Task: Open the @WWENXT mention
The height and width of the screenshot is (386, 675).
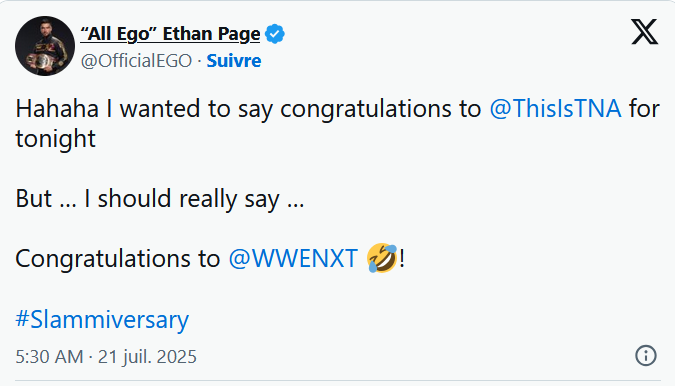Action: 293,259
